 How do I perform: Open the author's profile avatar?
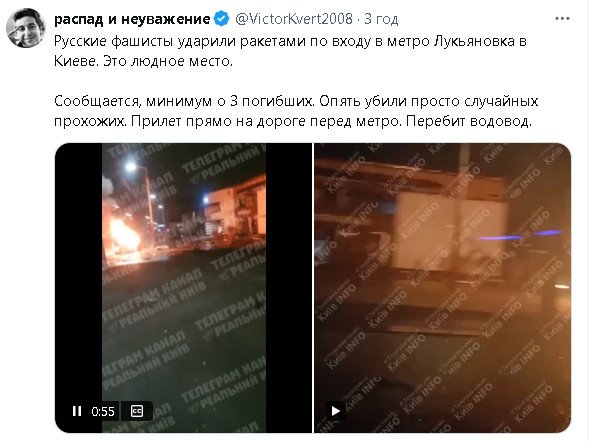[x=26, y=28]
